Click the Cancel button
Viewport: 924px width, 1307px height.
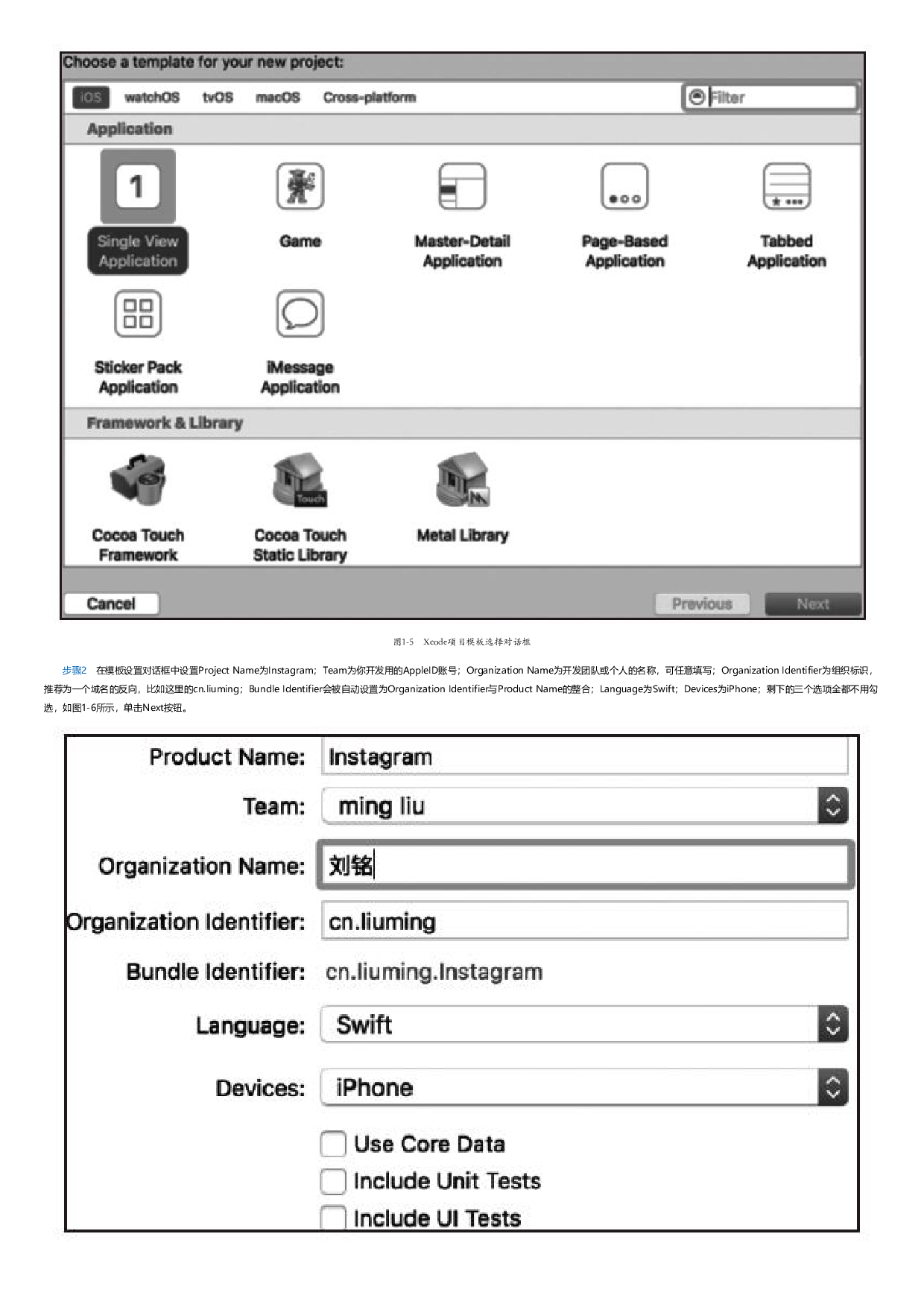pos(111,604)
